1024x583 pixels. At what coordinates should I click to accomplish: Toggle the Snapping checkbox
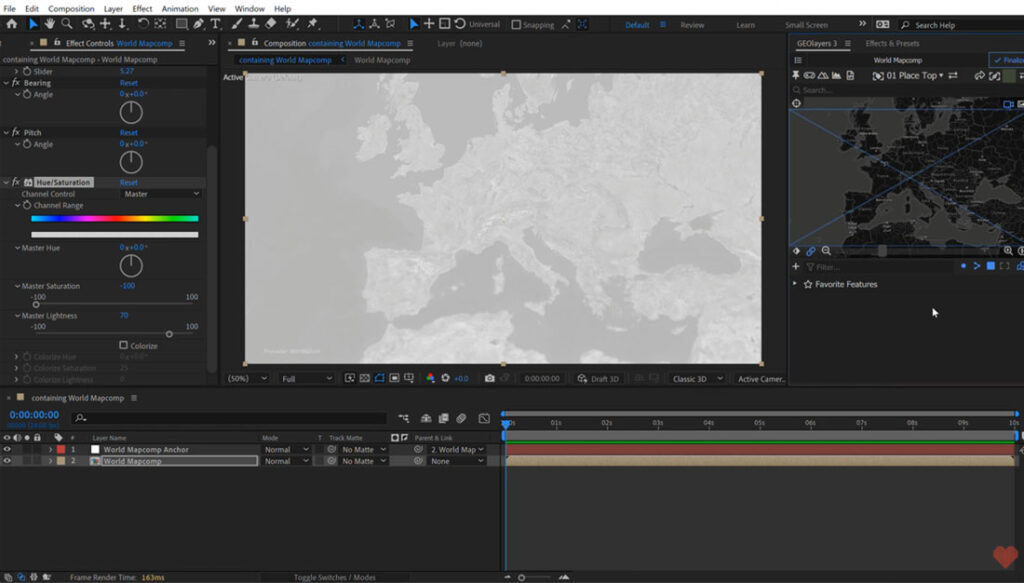coord(516,25)
